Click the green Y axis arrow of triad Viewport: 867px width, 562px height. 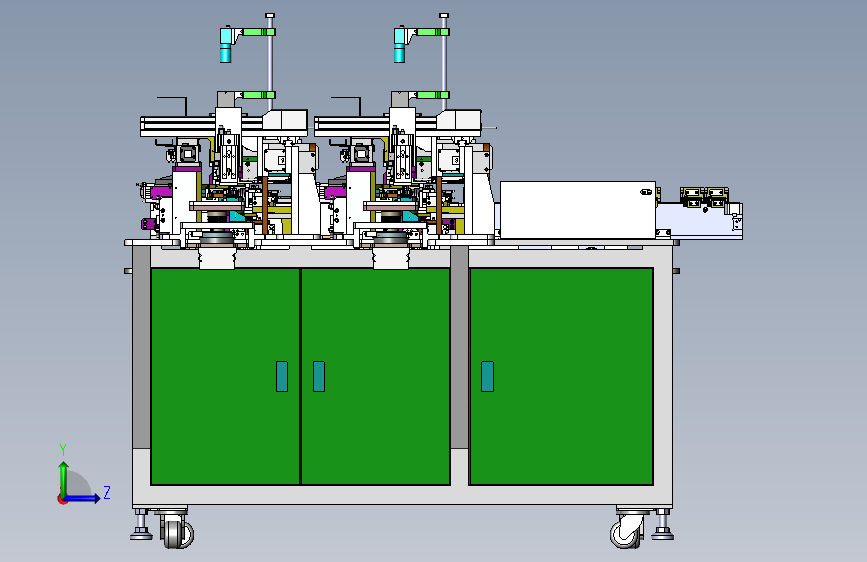pos(64,478)
